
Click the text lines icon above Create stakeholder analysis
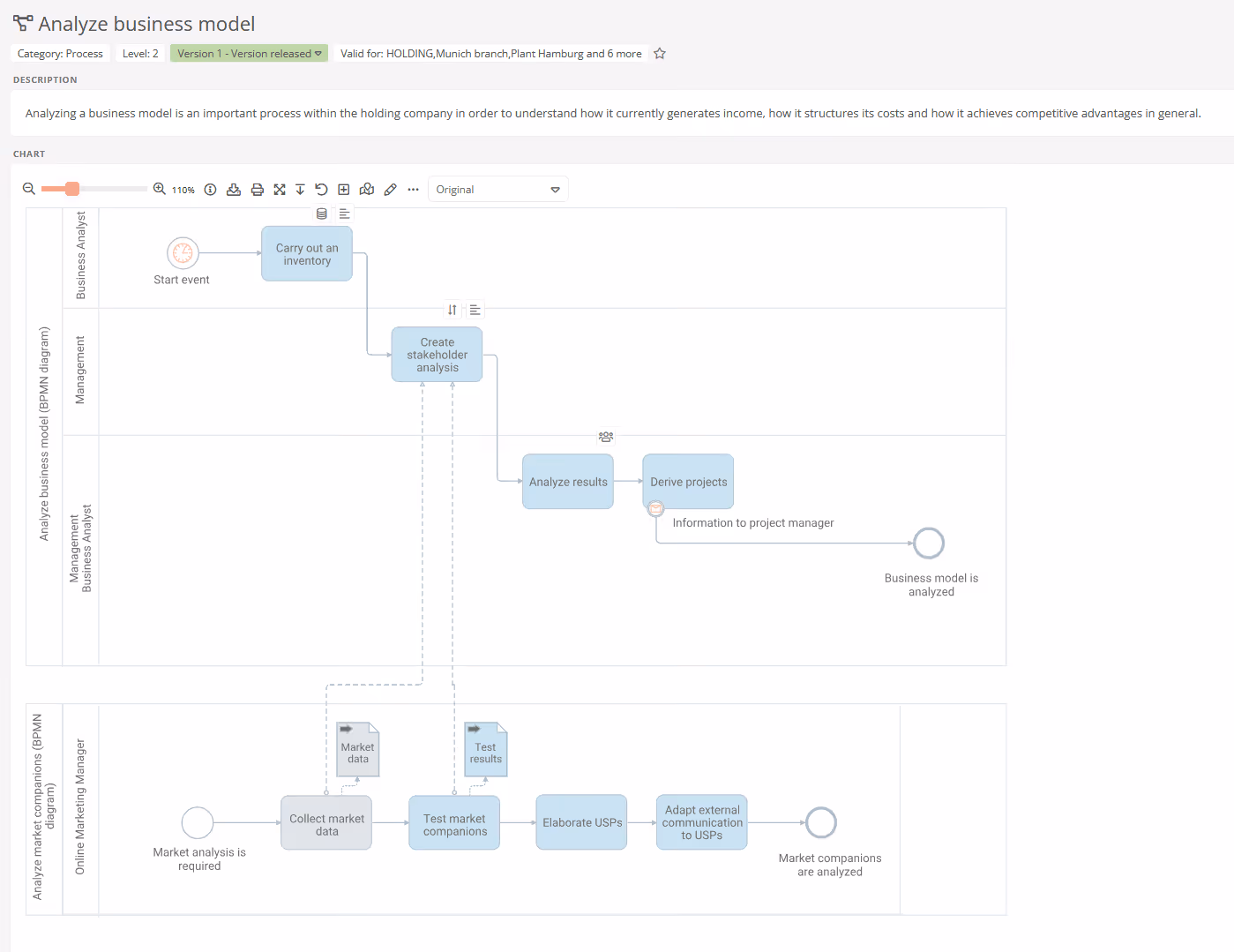(x=475, y=310)
